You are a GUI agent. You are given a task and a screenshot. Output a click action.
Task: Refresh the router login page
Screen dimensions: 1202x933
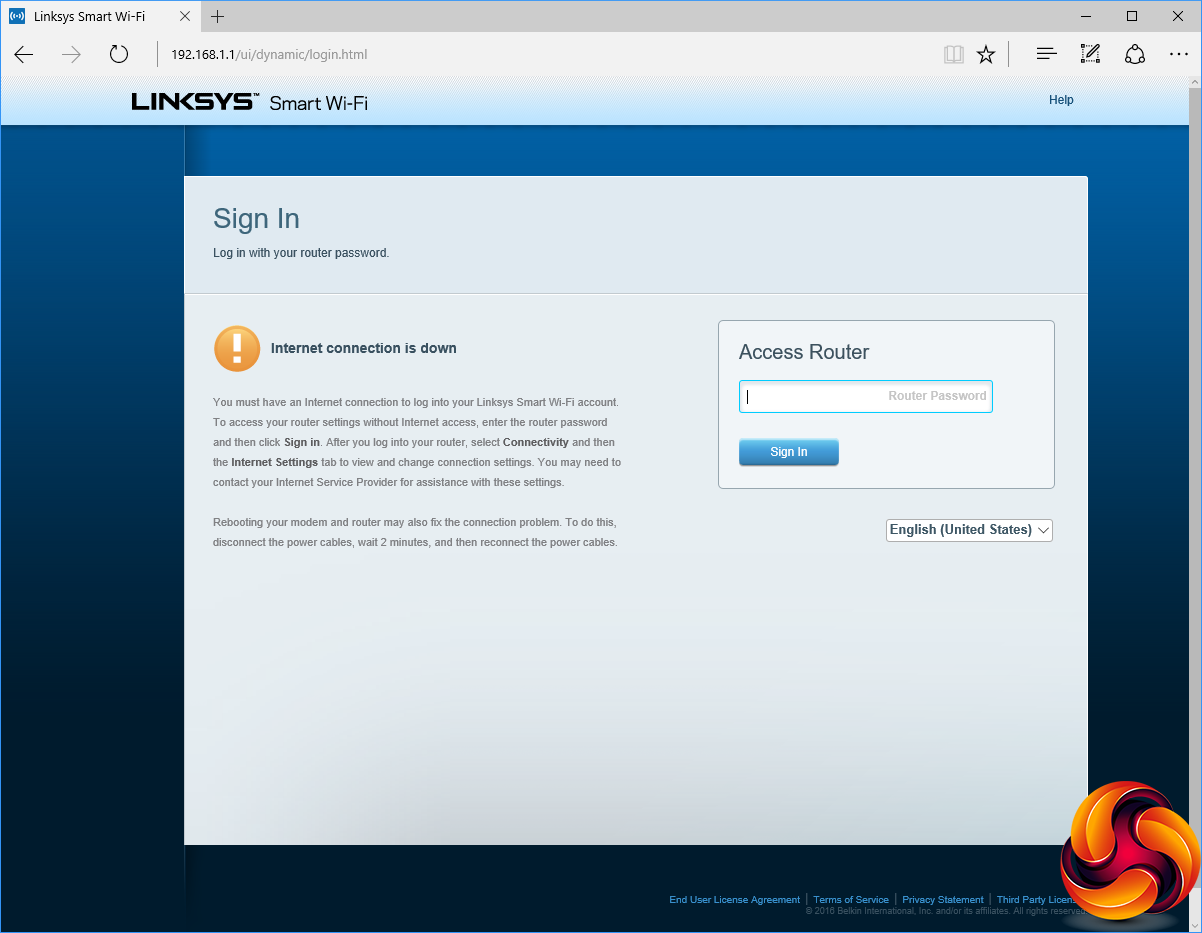[119, 54]
